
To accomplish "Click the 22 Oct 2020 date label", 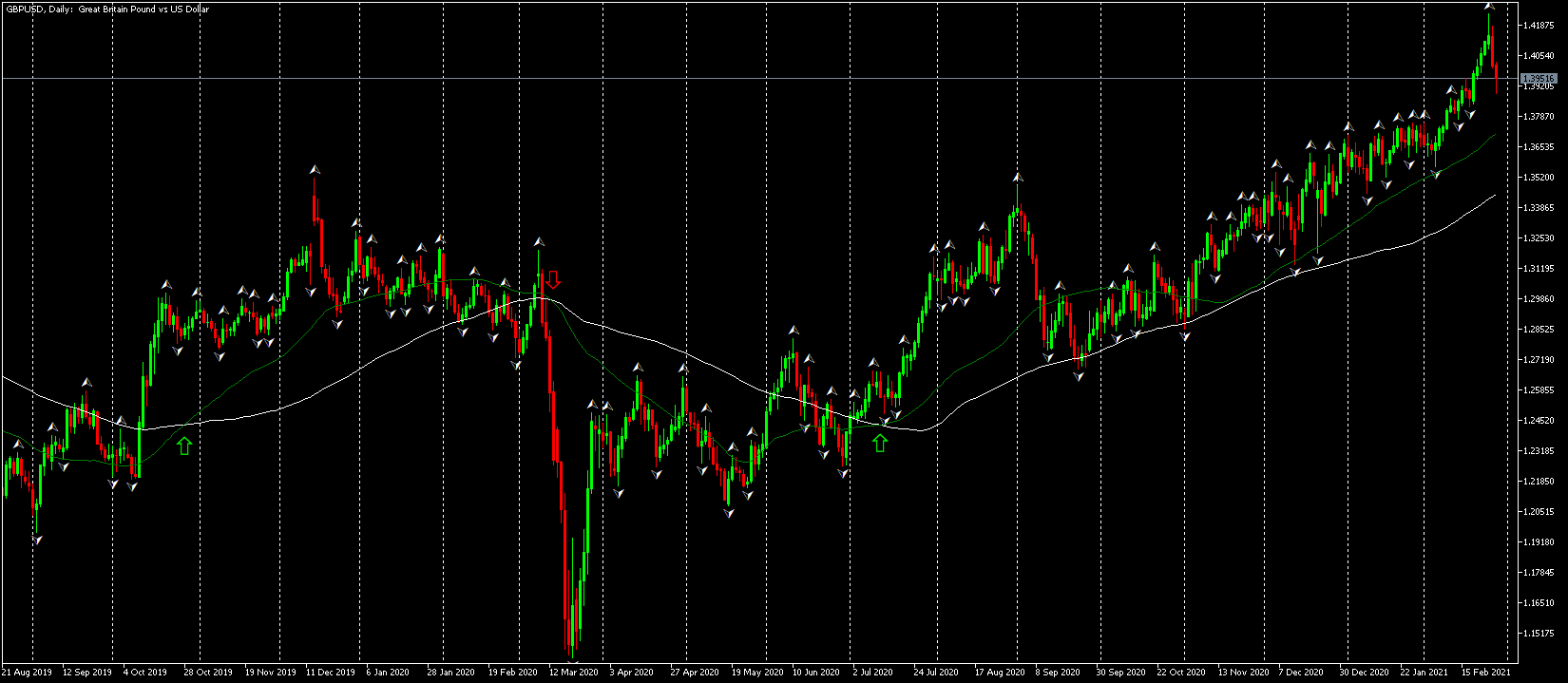I will coord(1181,672).
